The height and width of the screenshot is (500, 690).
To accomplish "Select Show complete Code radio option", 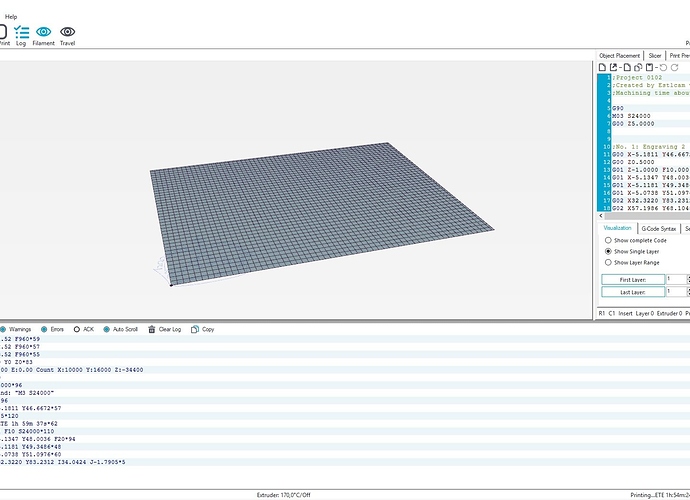I will 635,240.
